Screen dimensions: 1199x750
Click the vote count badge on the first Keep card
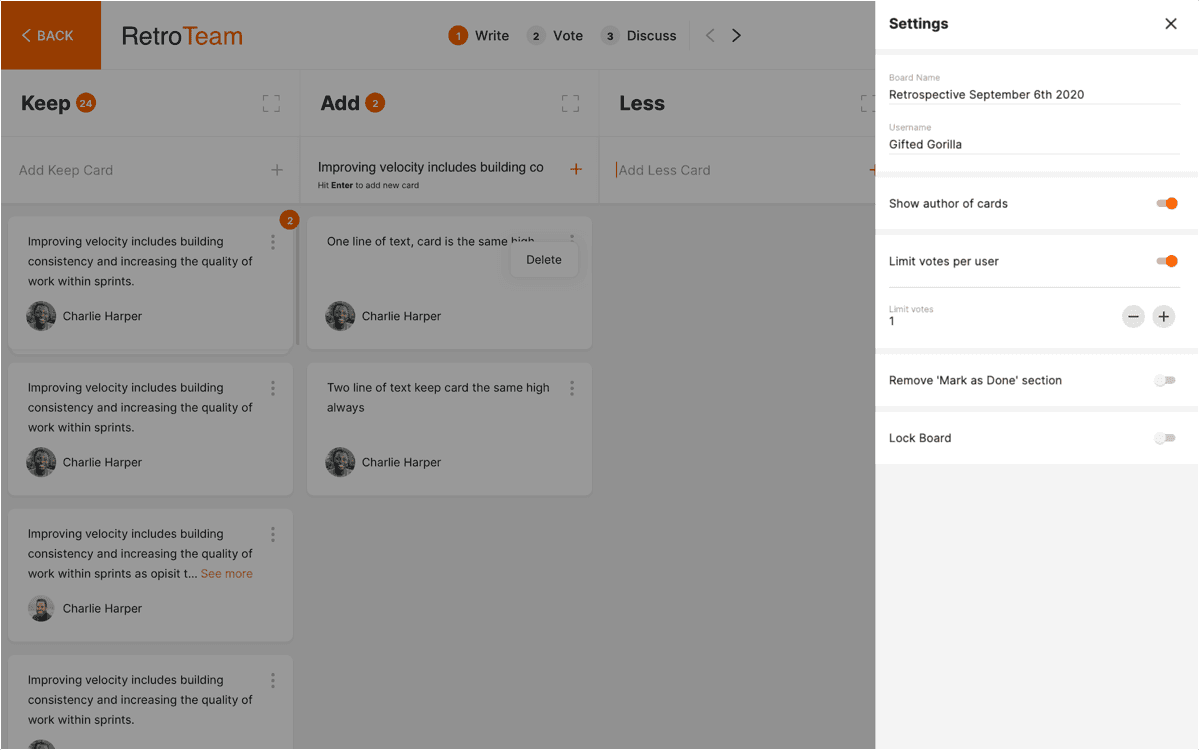tap(290, 220)
